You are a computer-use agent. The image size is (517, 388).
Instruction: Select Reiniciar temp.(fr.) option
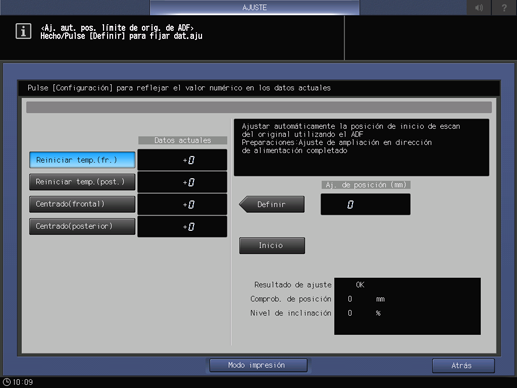(82, 160)
